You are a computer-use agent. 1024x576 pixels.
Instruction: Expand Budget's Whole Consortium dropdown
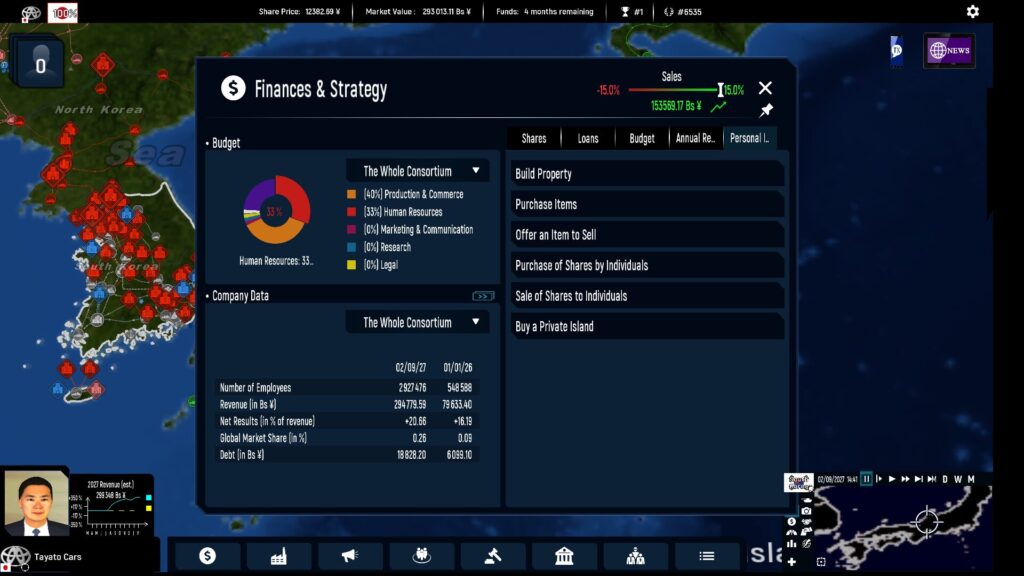coord(418,171)
